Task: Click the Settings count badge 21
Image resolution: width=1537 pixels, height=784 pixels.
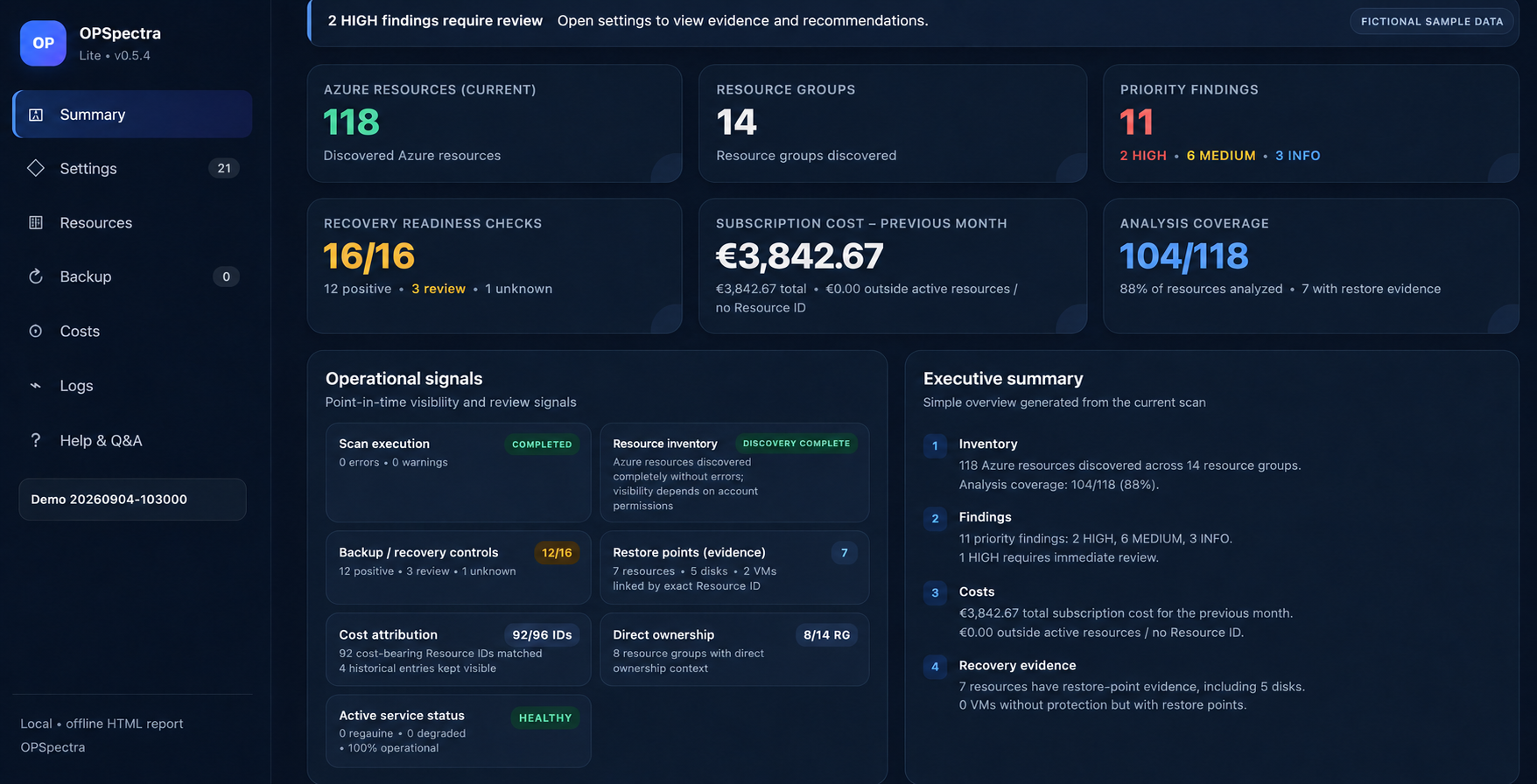Action: pos(224,168)
